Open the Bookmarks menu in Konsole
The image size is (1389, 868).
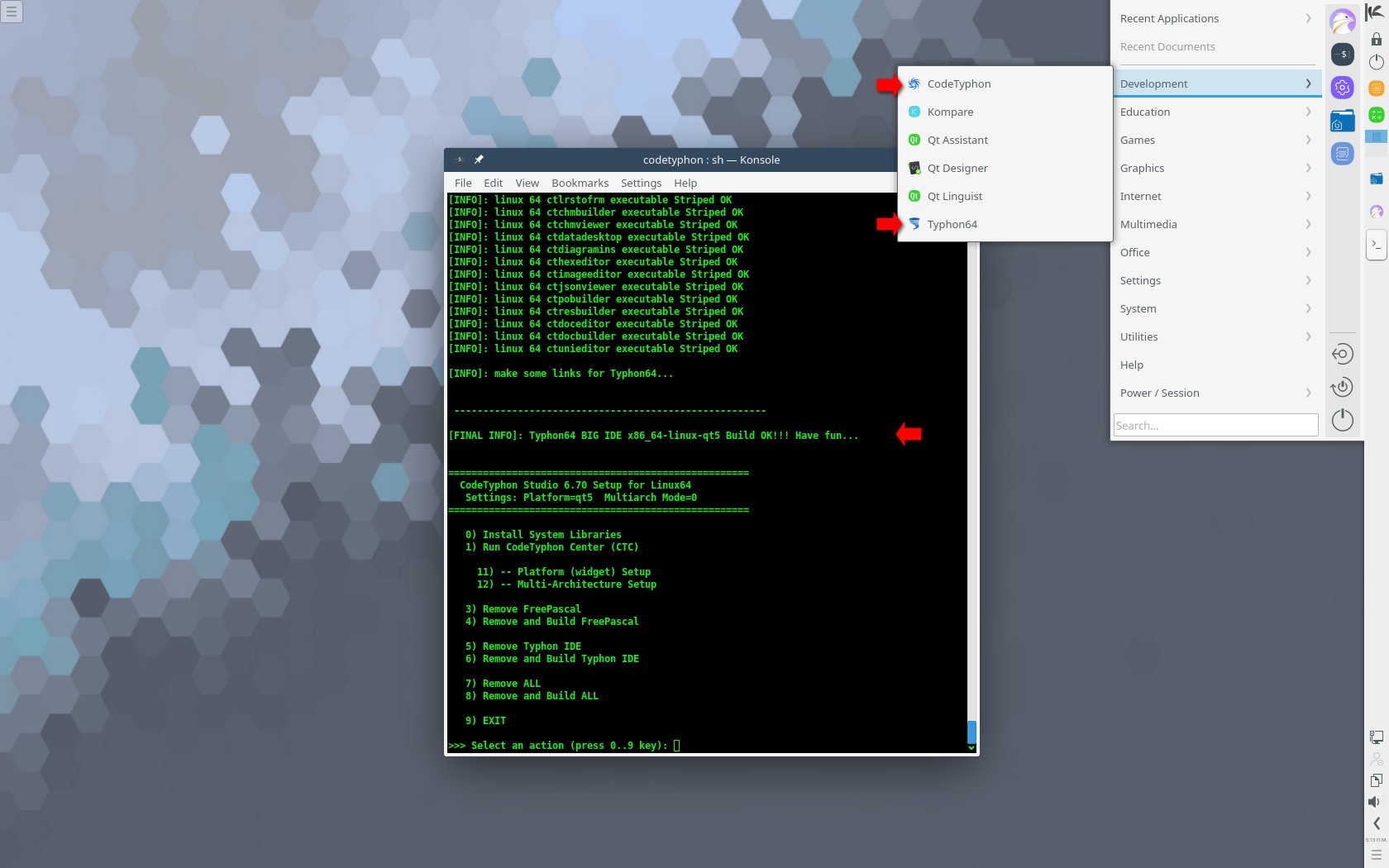[580, 183]
